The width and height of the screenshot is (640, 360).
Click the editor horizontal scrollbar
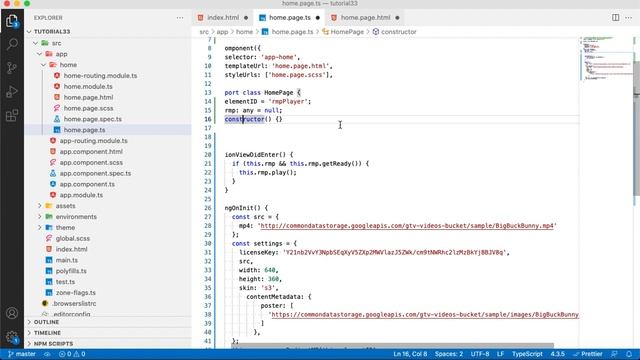[x=392, y=346]
